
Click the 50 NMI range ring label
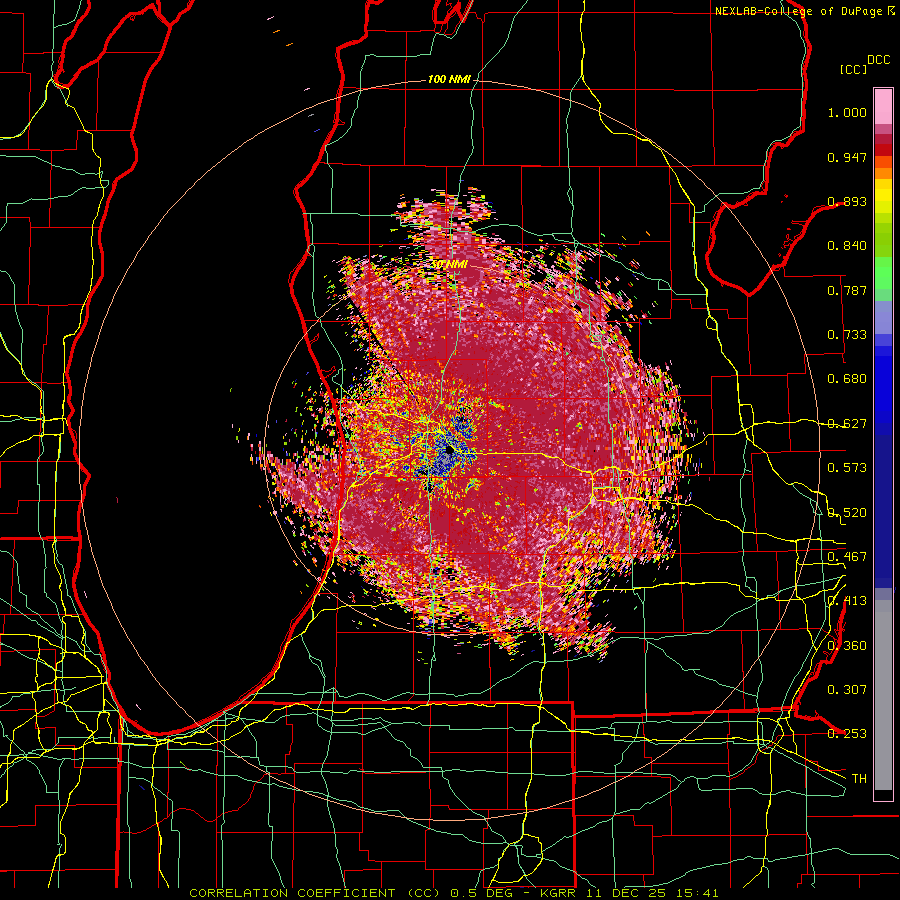[449, 265]
